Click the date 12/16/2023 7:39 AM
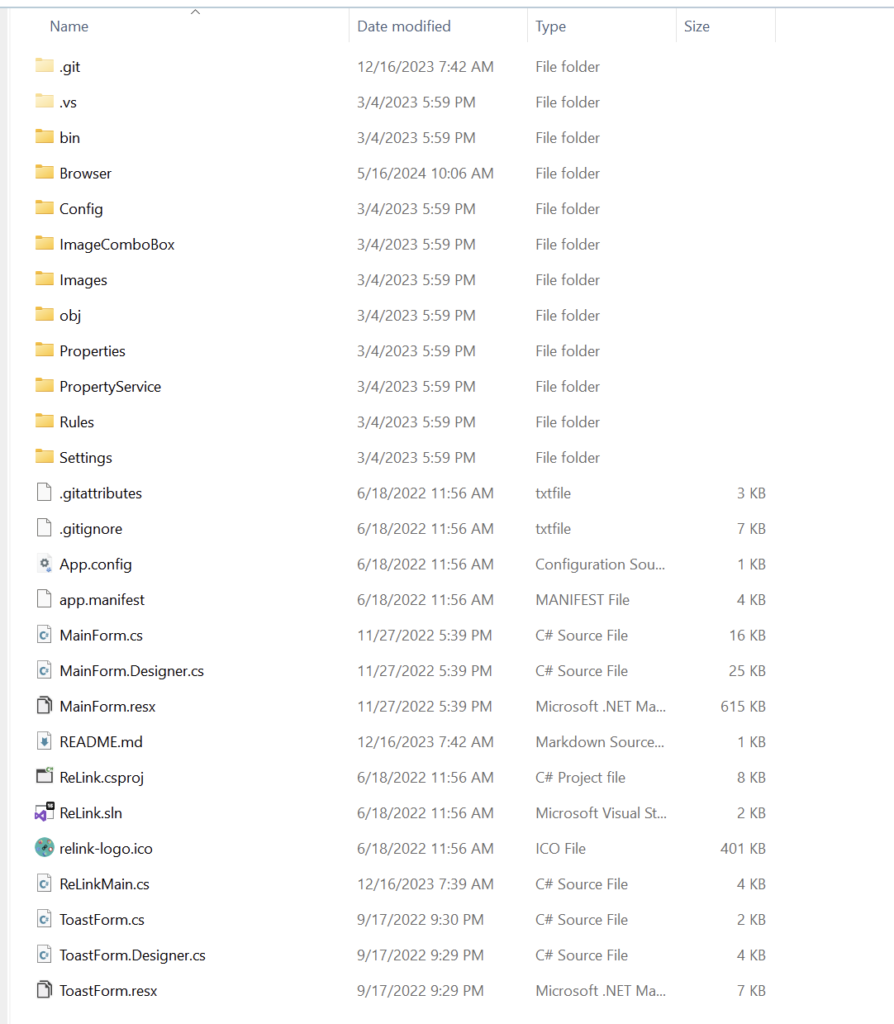The height and width of the screenshot is (1024, 894). [x=425, y=884]
